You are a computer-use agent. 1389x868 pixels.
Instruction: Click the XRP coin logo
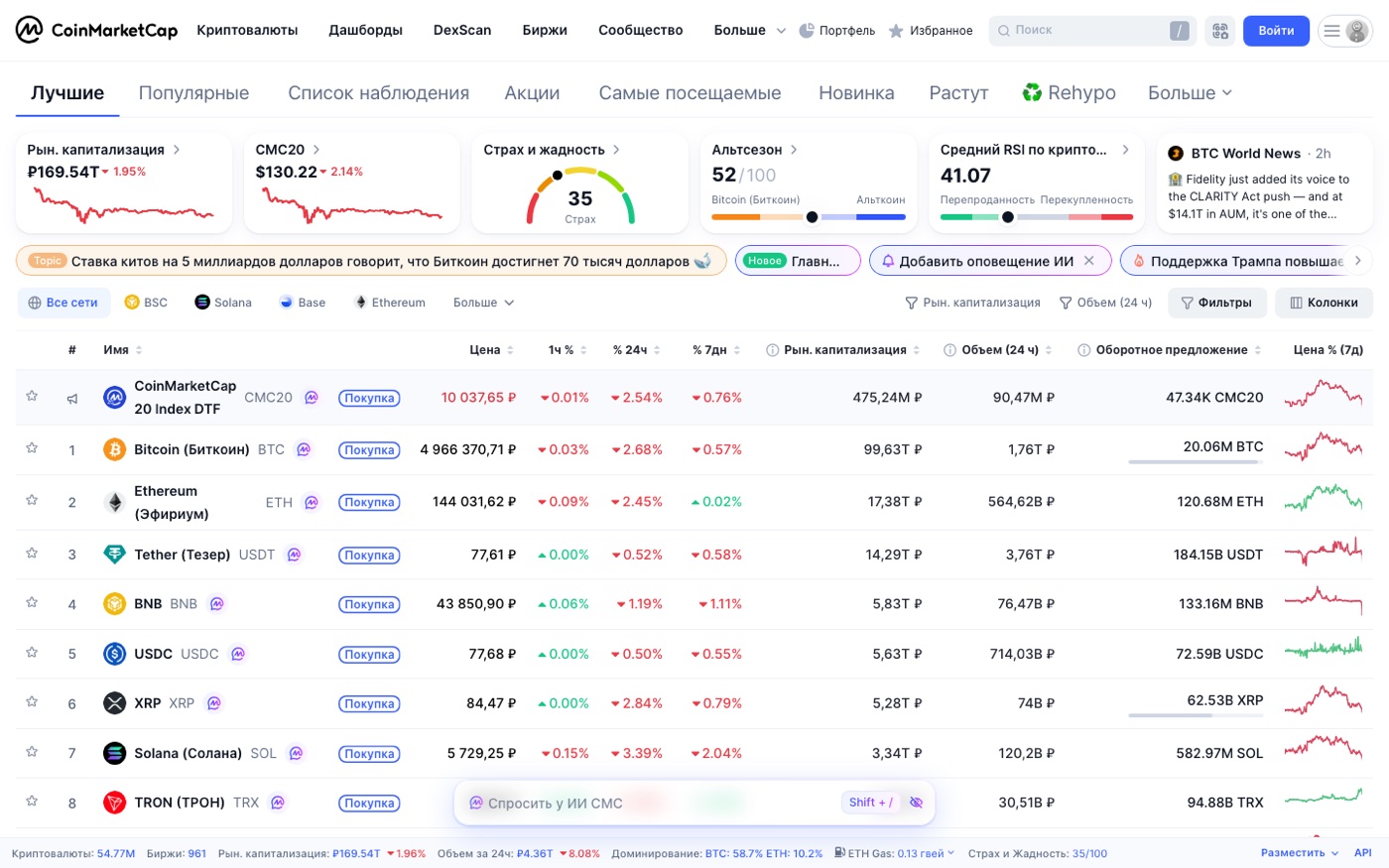[x=115, y=703]
